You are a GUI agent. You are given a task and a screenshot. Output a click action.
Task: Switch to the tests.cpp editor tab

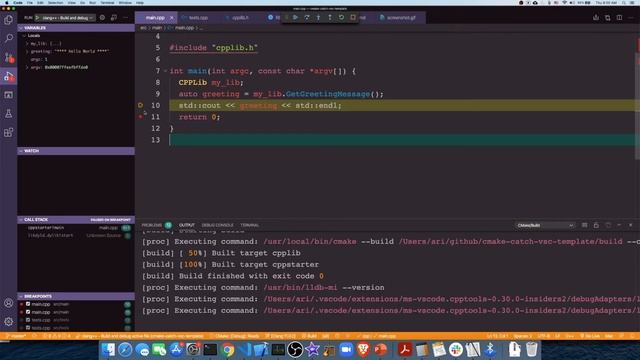(198, 18)
